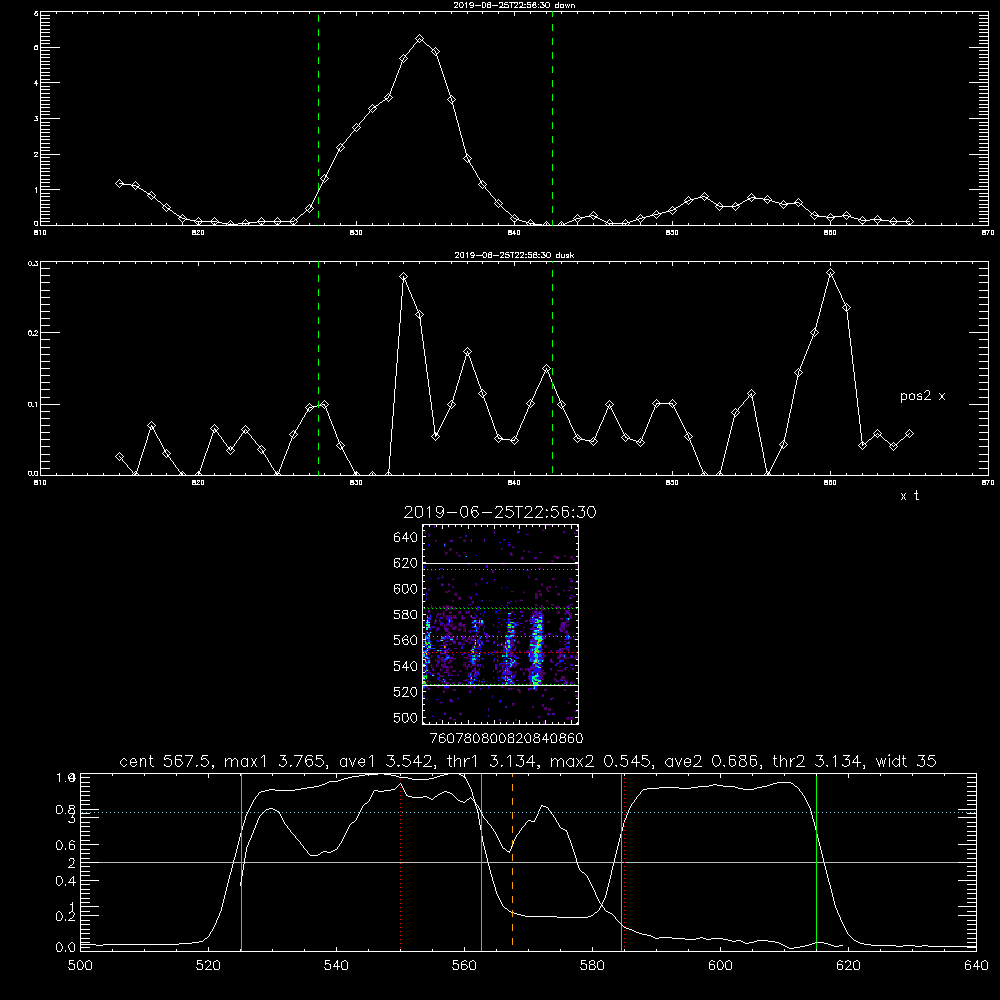1000x1000 pixels.
Task: Click the green solid line at 525
Action: (241, 861)
